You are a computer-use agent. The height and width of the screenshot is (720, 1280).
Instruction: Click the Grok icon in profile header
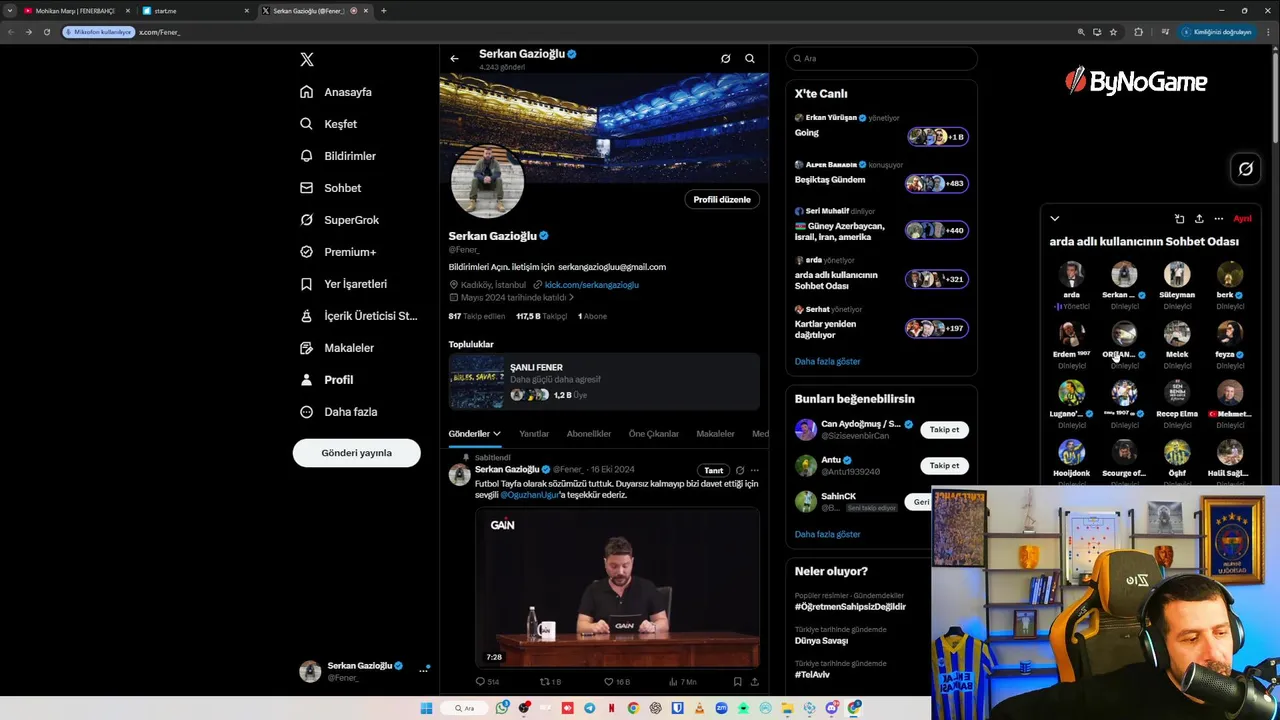(x=726, y=59)
